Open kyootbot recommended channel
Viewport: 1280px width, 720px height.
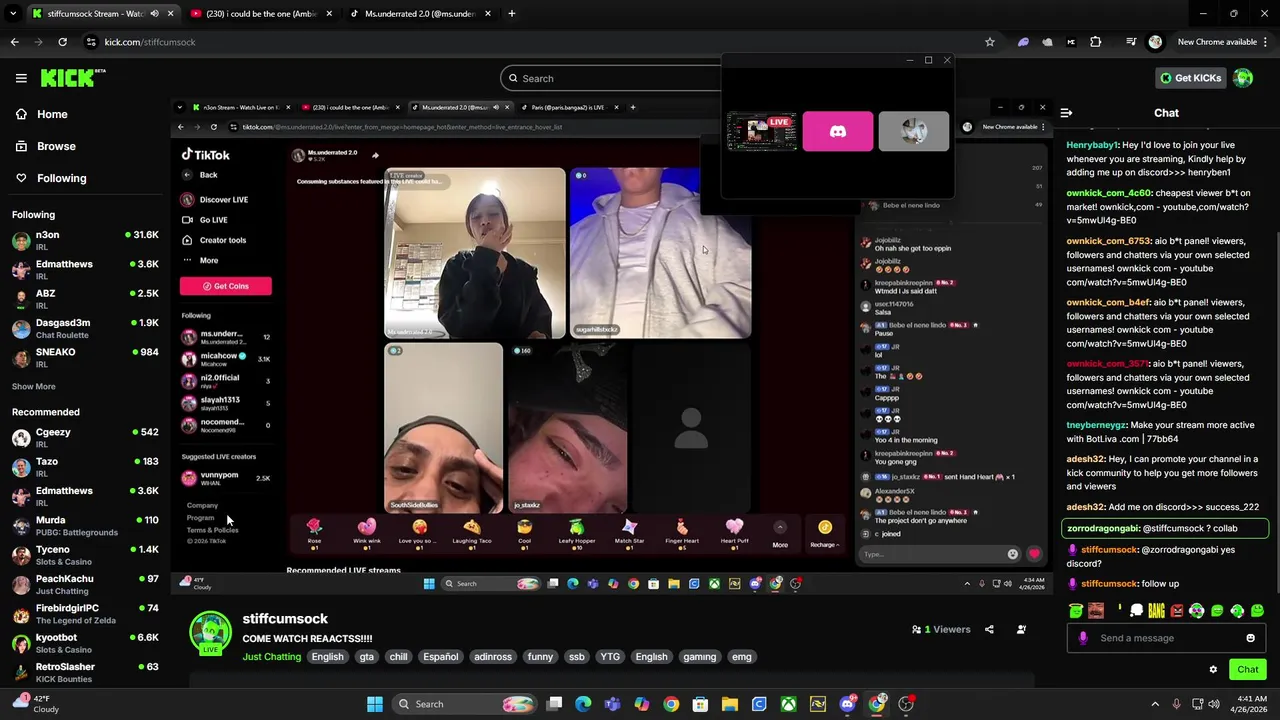pyautogui.click(x=85, y=643)
